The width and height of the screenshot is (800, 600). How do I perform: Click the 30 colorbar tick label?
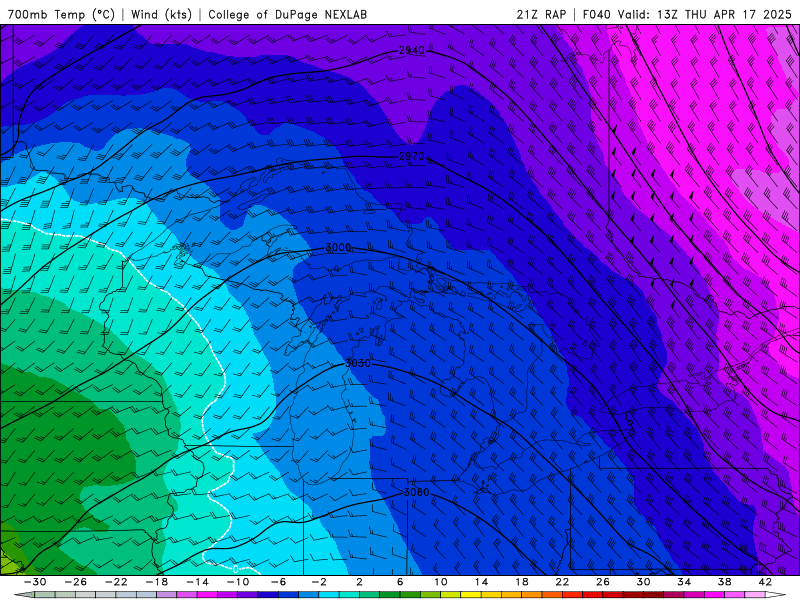(643, 582)
